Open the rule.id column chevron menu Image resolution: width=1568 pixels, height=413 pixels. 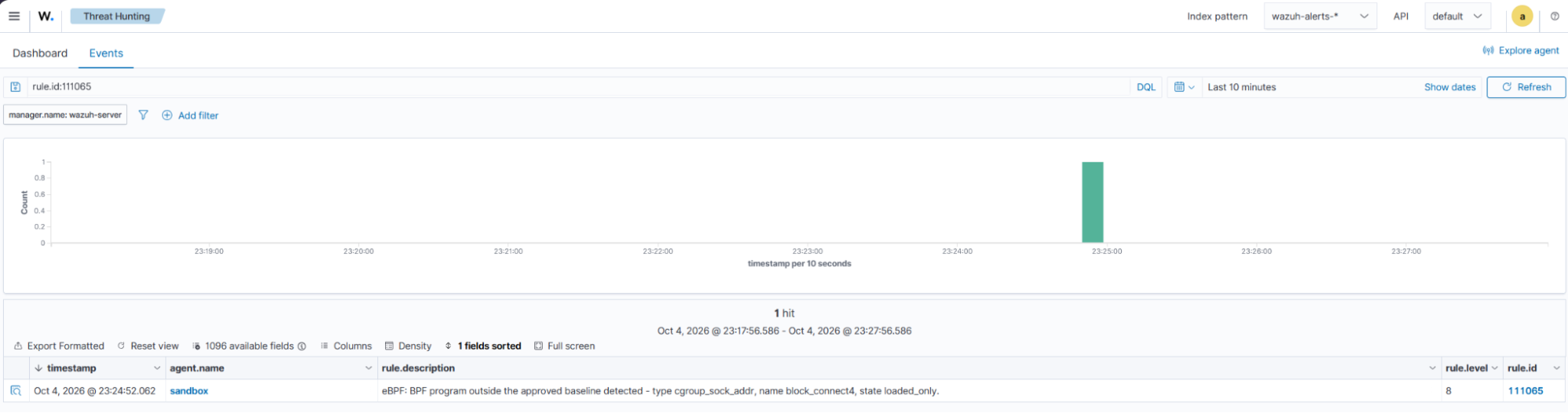1556,368
